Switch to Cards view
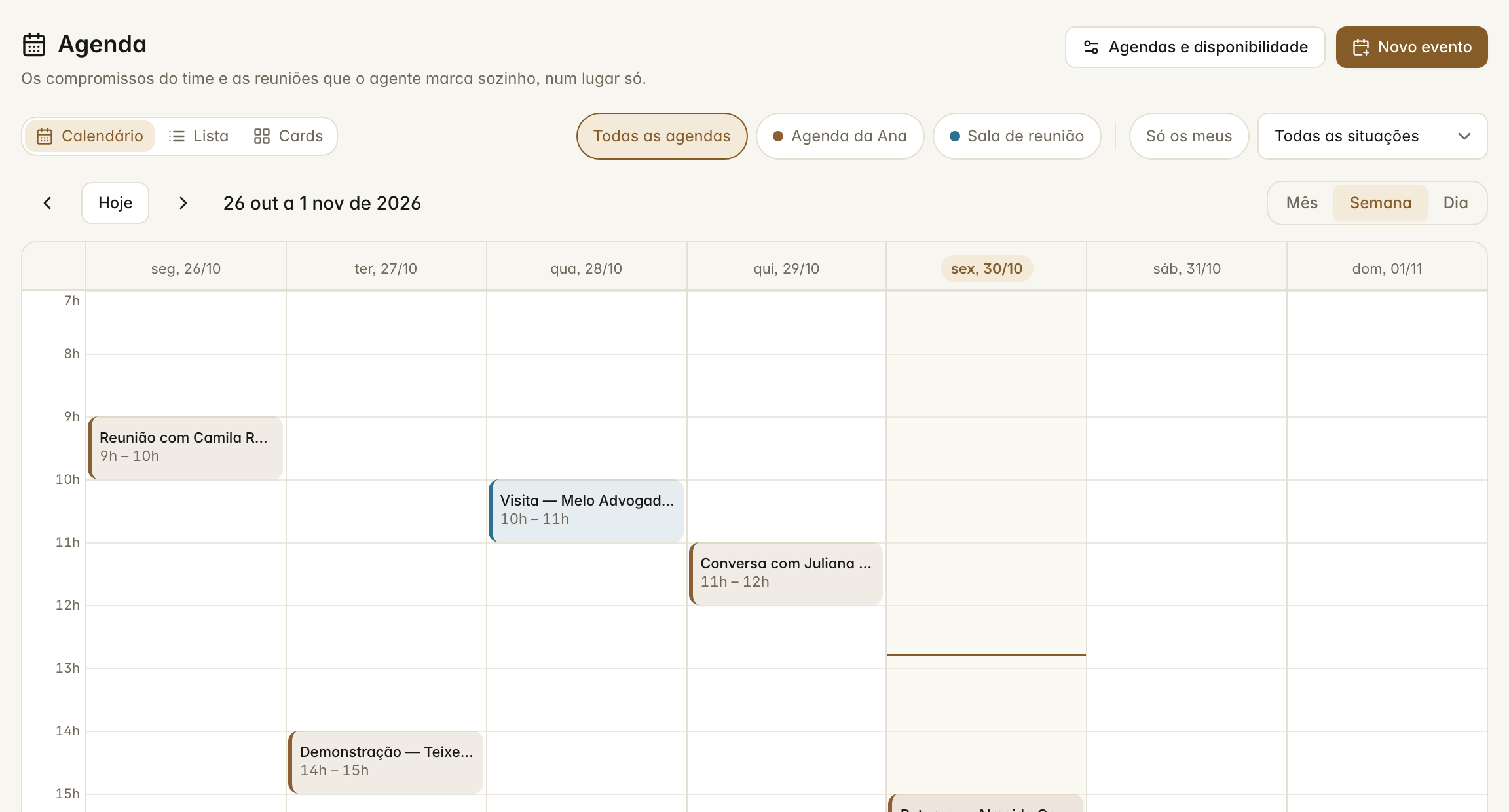 tap(288, 136)
